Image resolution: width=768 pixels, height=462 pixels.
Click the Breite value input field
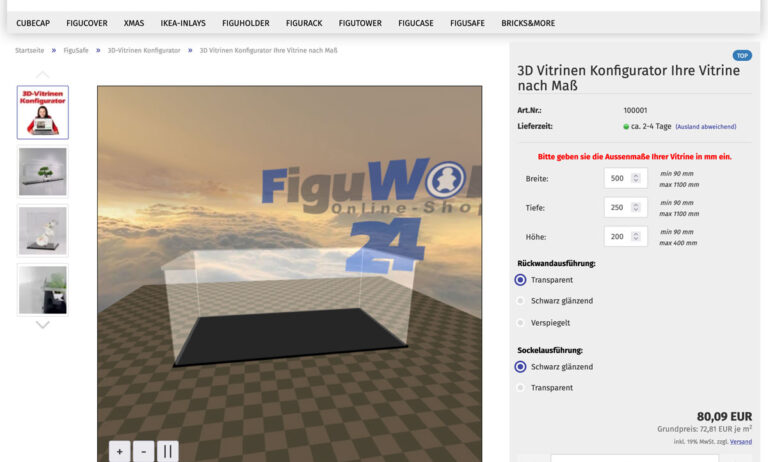(617, 179)
